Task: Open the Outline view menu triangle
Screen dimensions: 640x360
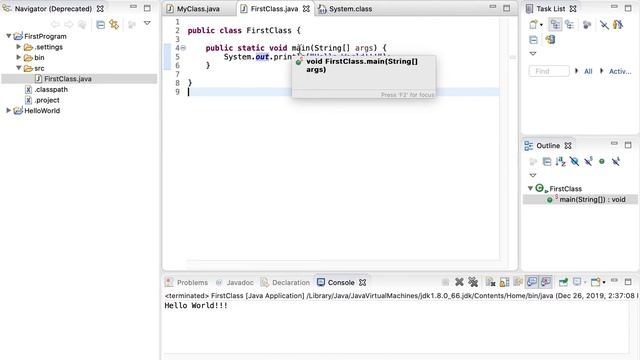Action: pos(533,175)
